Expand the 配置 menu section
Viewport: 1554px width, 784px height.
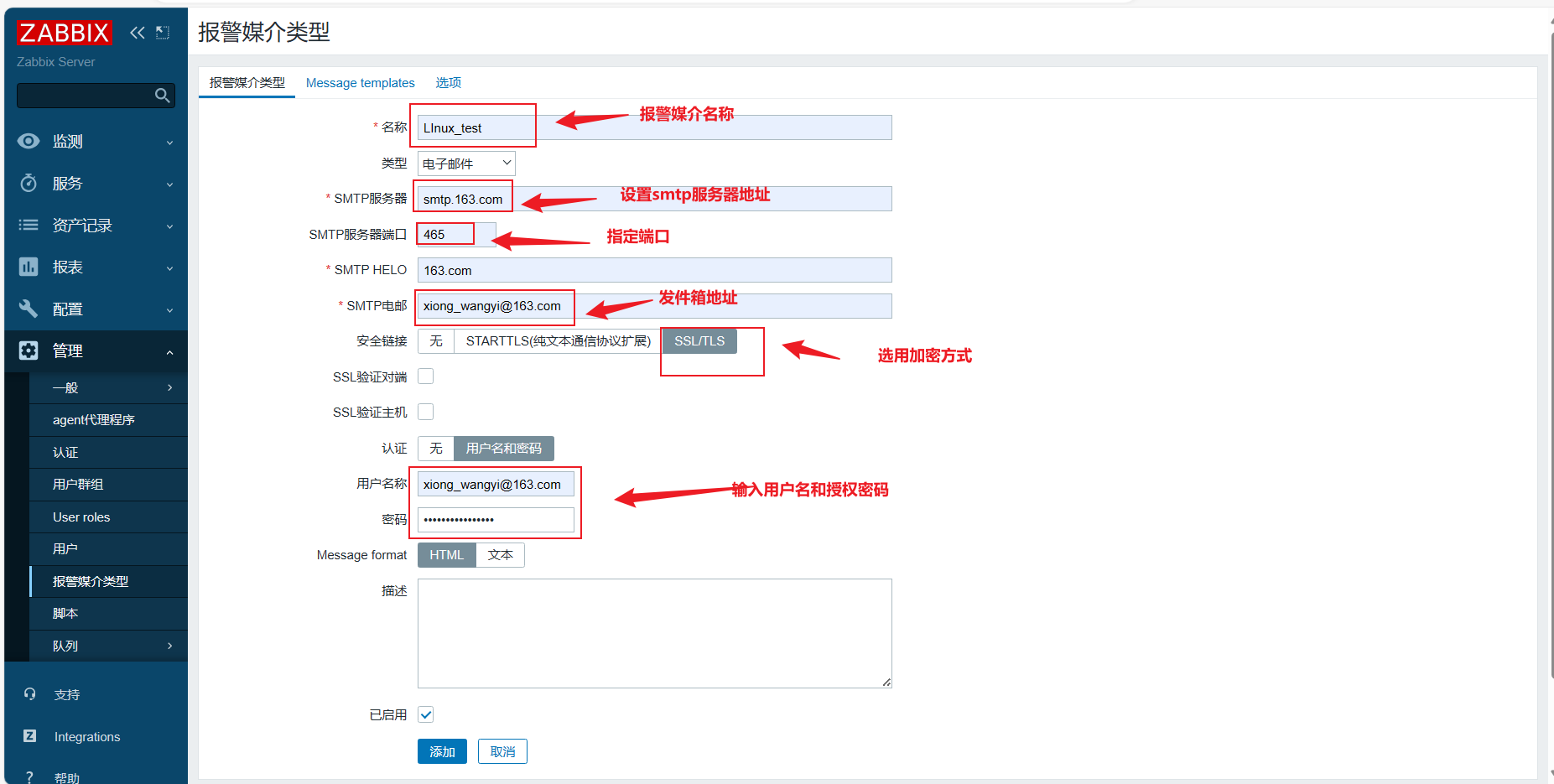click(x=96, y=309)
